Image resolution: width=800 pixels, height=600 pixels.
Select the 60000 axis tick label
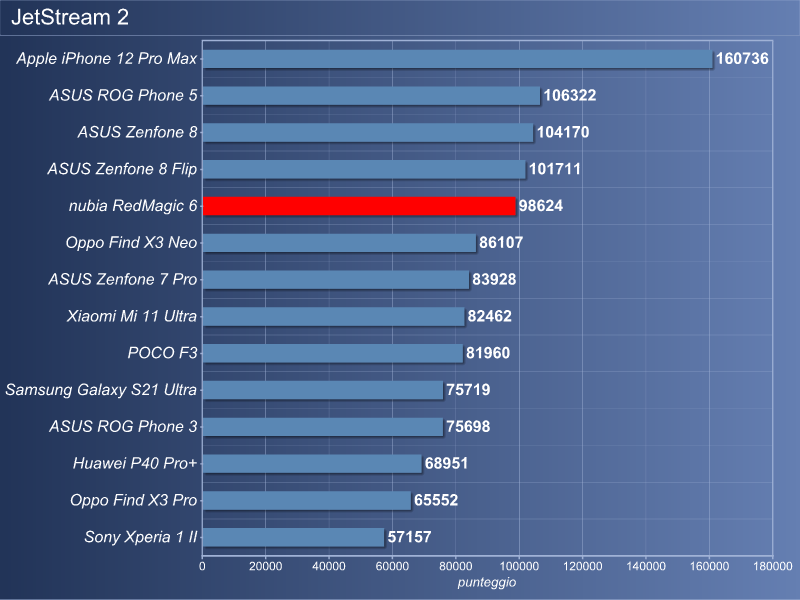pos(392,566)
